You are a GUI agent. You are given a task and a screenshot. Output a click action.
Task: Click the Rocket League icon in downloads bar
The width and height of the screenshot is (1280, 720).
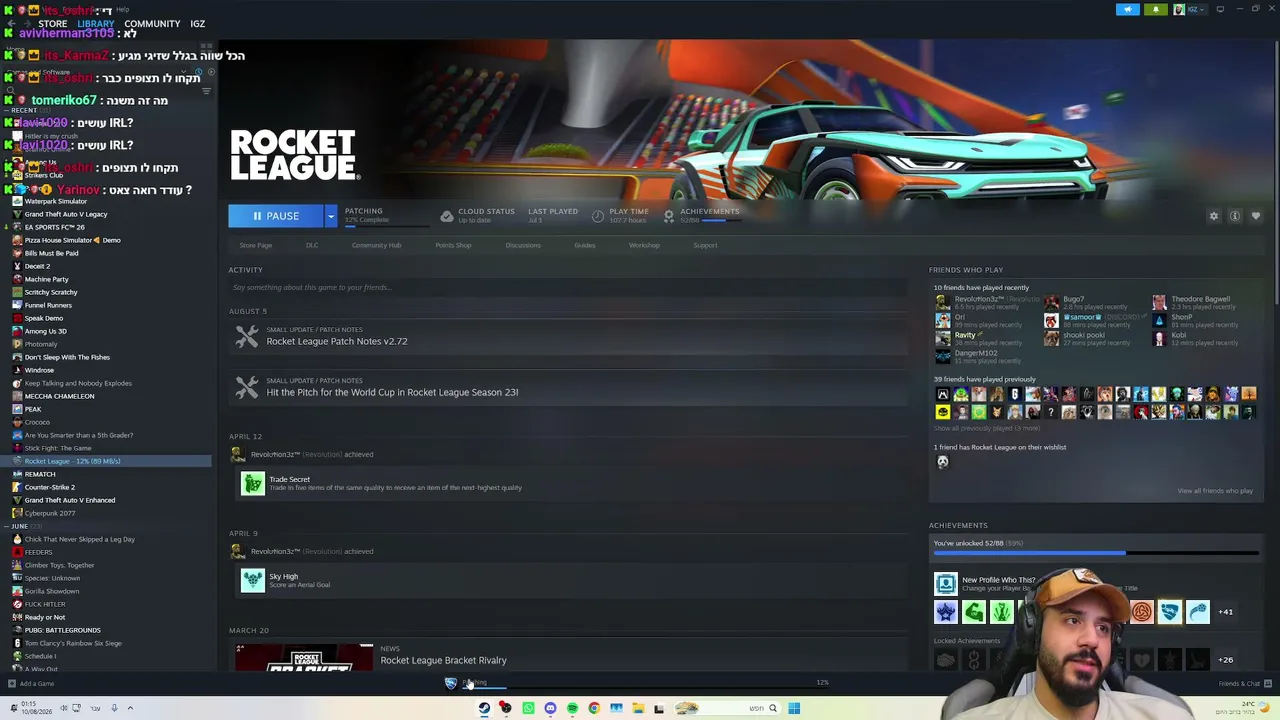click(451, 683)
